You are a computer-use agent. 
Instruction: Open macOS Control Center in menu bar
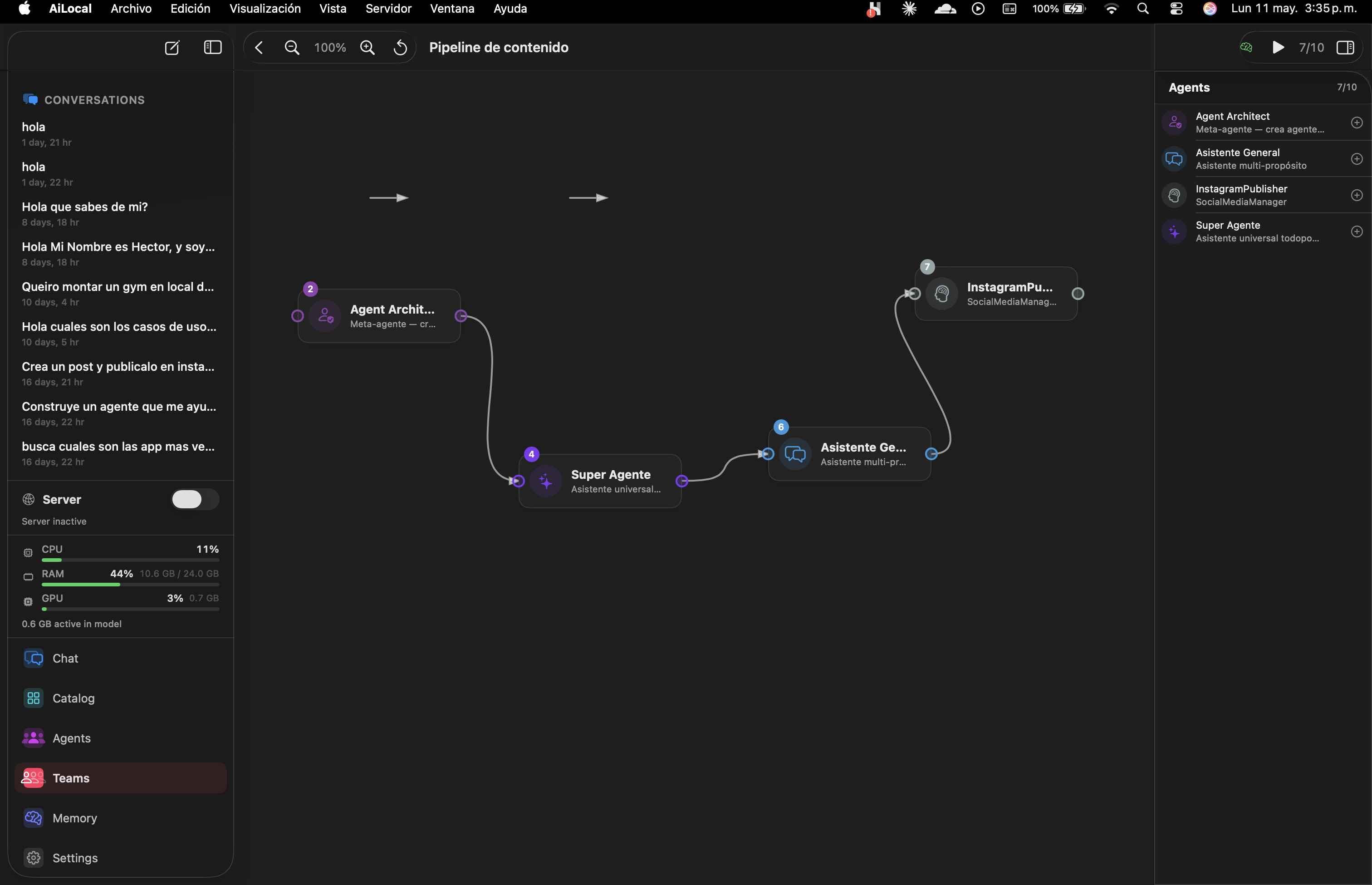(x=1176, y=9)
